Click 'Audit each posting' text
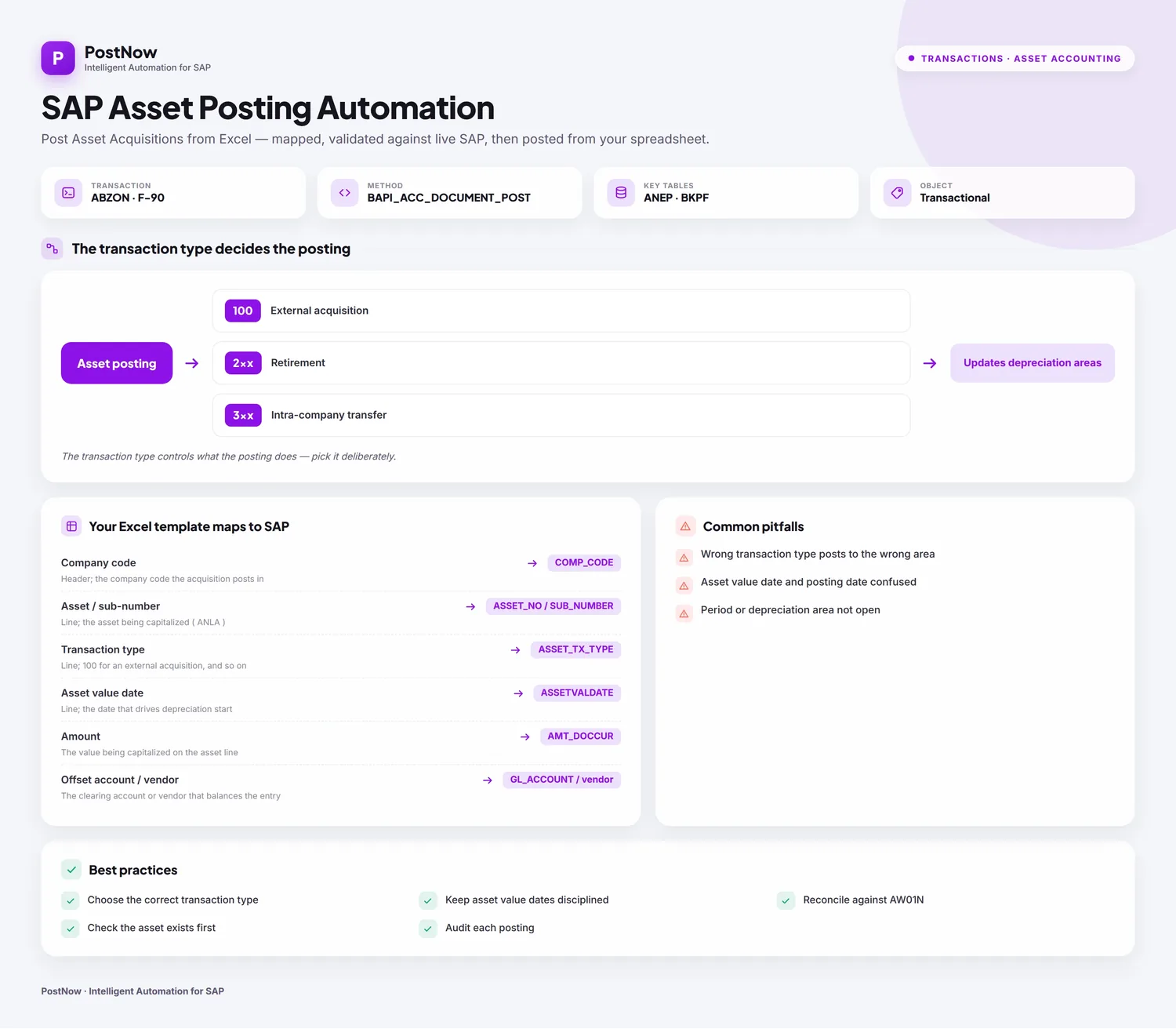 [490, 928]
